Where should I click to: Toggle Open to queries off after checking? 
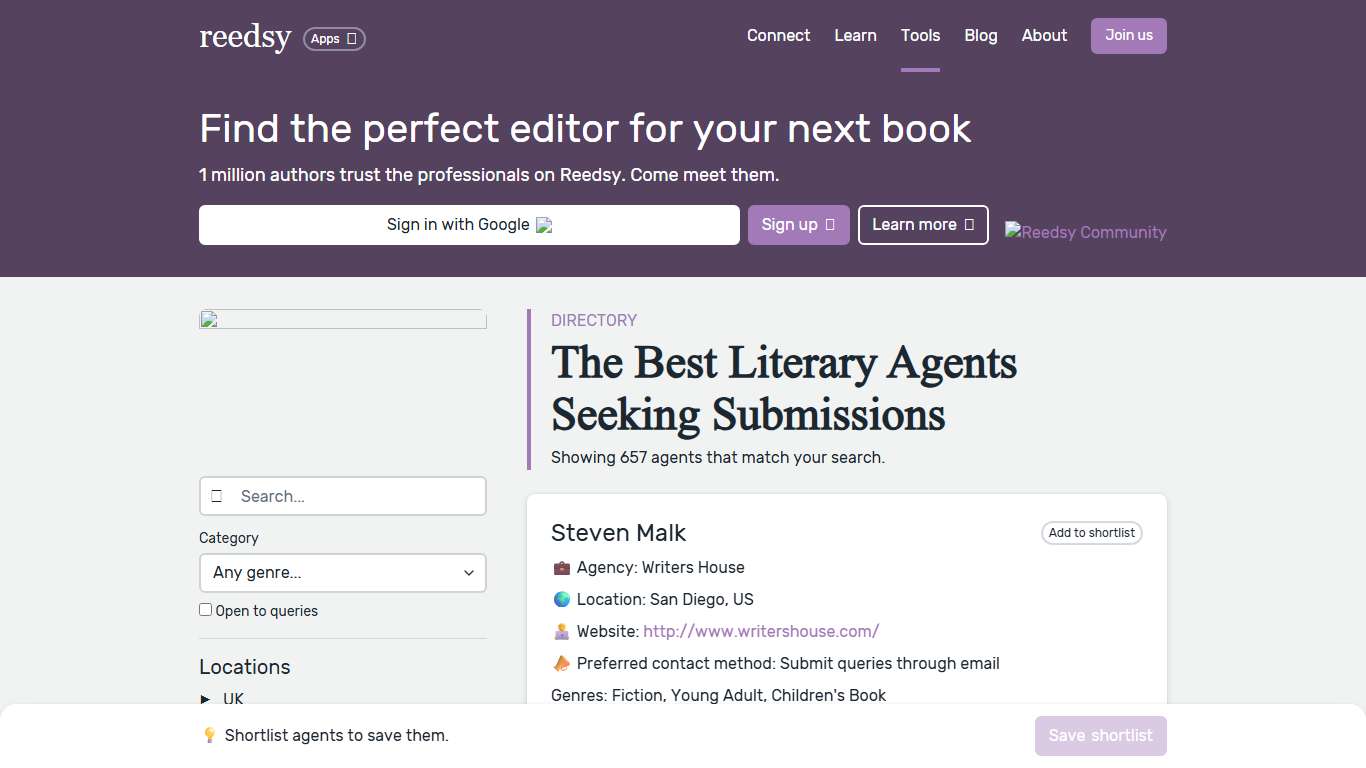(205, 609)
